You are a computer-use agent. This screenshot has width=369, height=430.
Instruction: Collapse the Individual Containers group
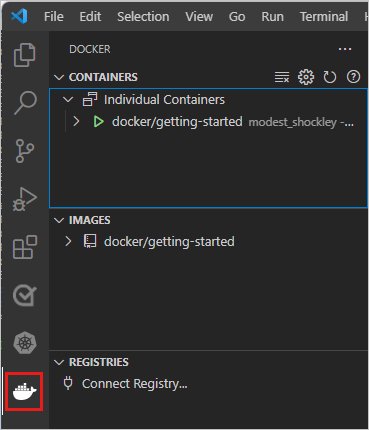tap(68, 99)
